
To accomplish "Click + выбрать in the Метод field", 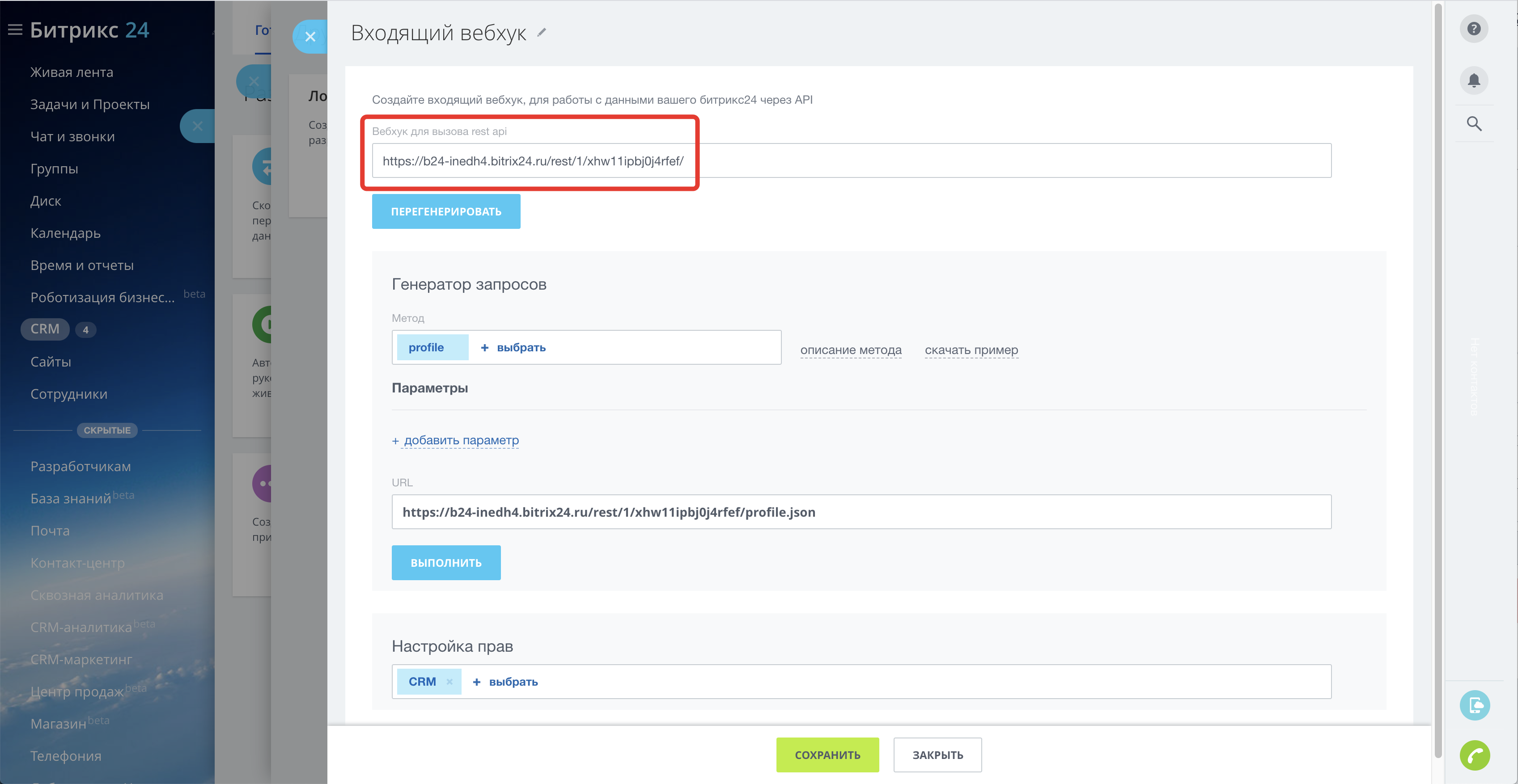I will (x=513, y=348).
